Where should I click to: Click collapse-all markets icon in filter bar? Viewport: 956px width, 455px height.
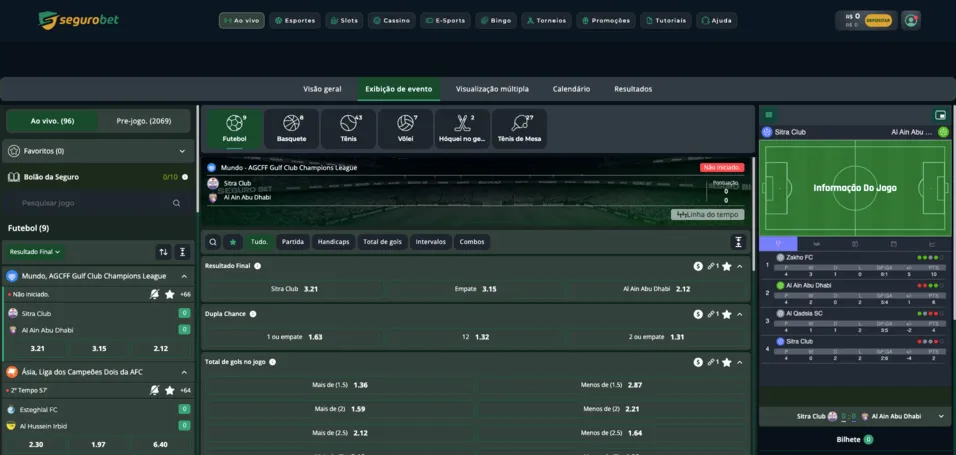click(x=738, y=242)
